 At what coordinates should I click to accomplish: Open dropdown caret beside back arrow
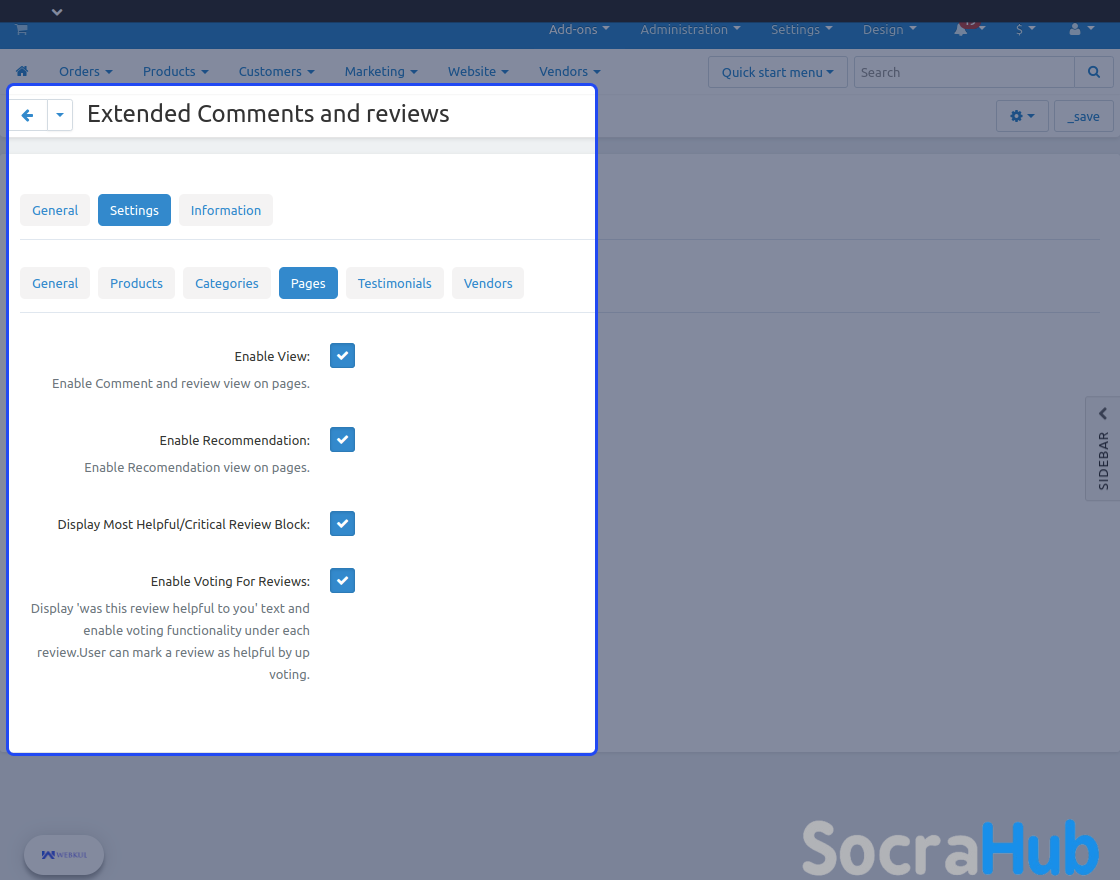(60, 116)
